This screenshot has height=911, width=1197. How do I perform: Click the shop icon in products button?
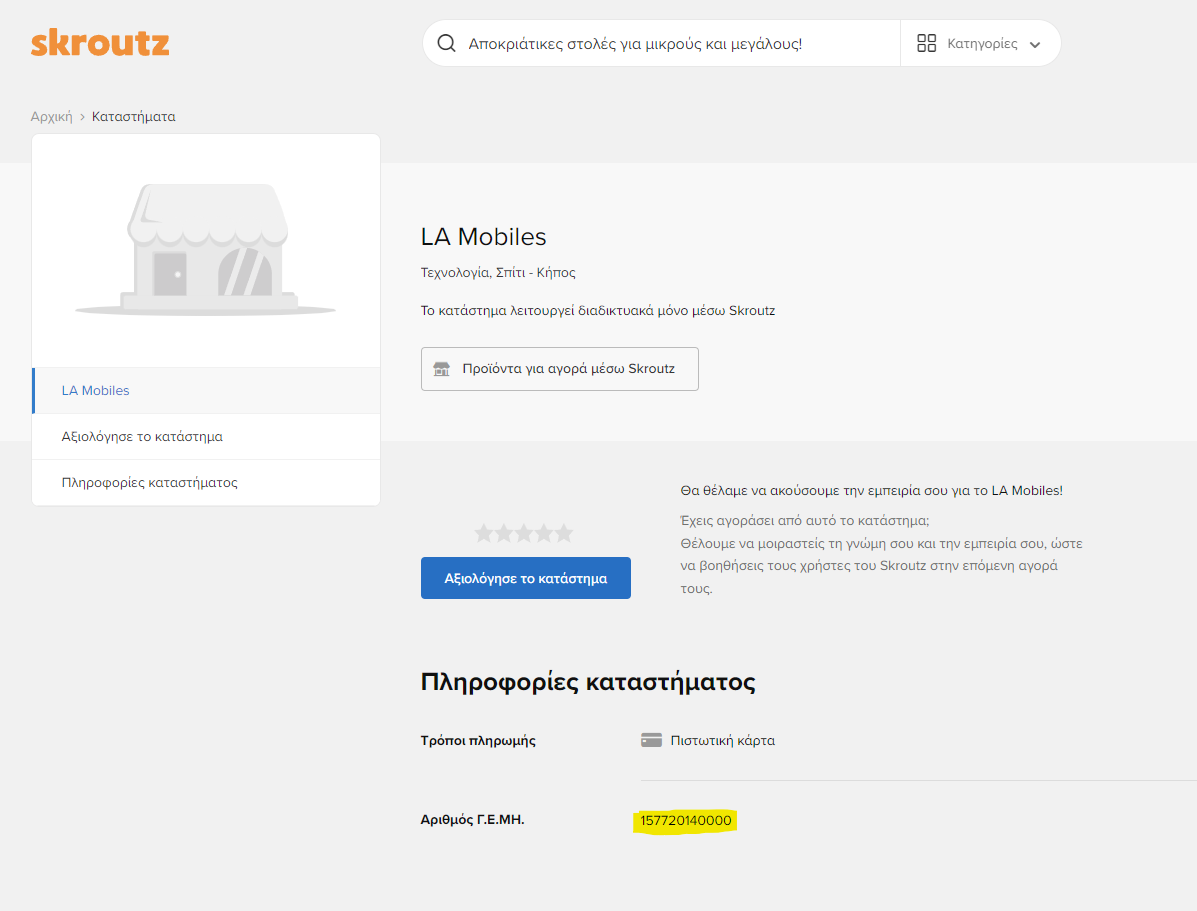[x=441, y=369]
